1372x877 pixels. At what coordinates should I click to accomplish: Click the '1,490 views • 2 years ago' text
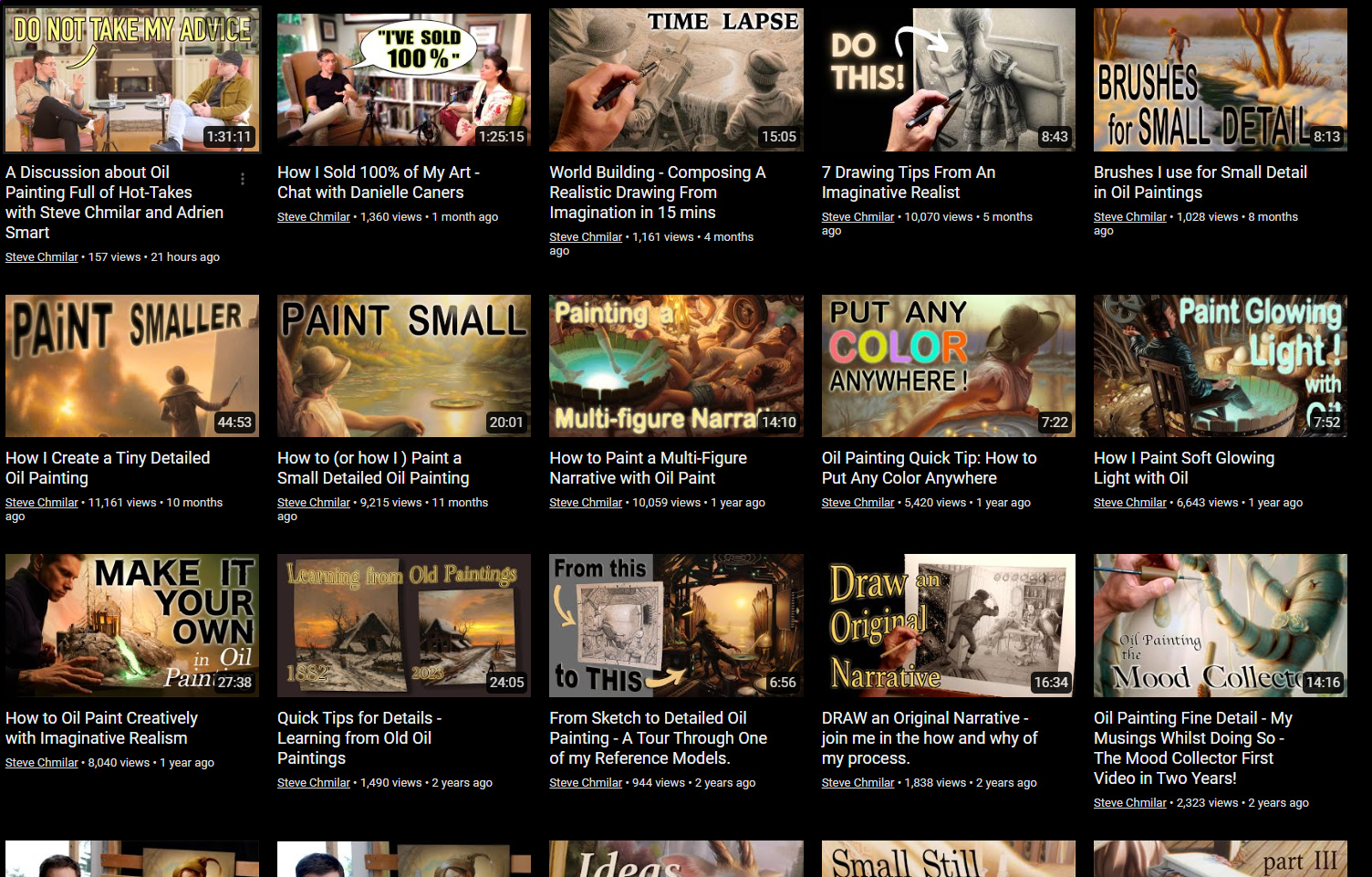pos(427,783)
